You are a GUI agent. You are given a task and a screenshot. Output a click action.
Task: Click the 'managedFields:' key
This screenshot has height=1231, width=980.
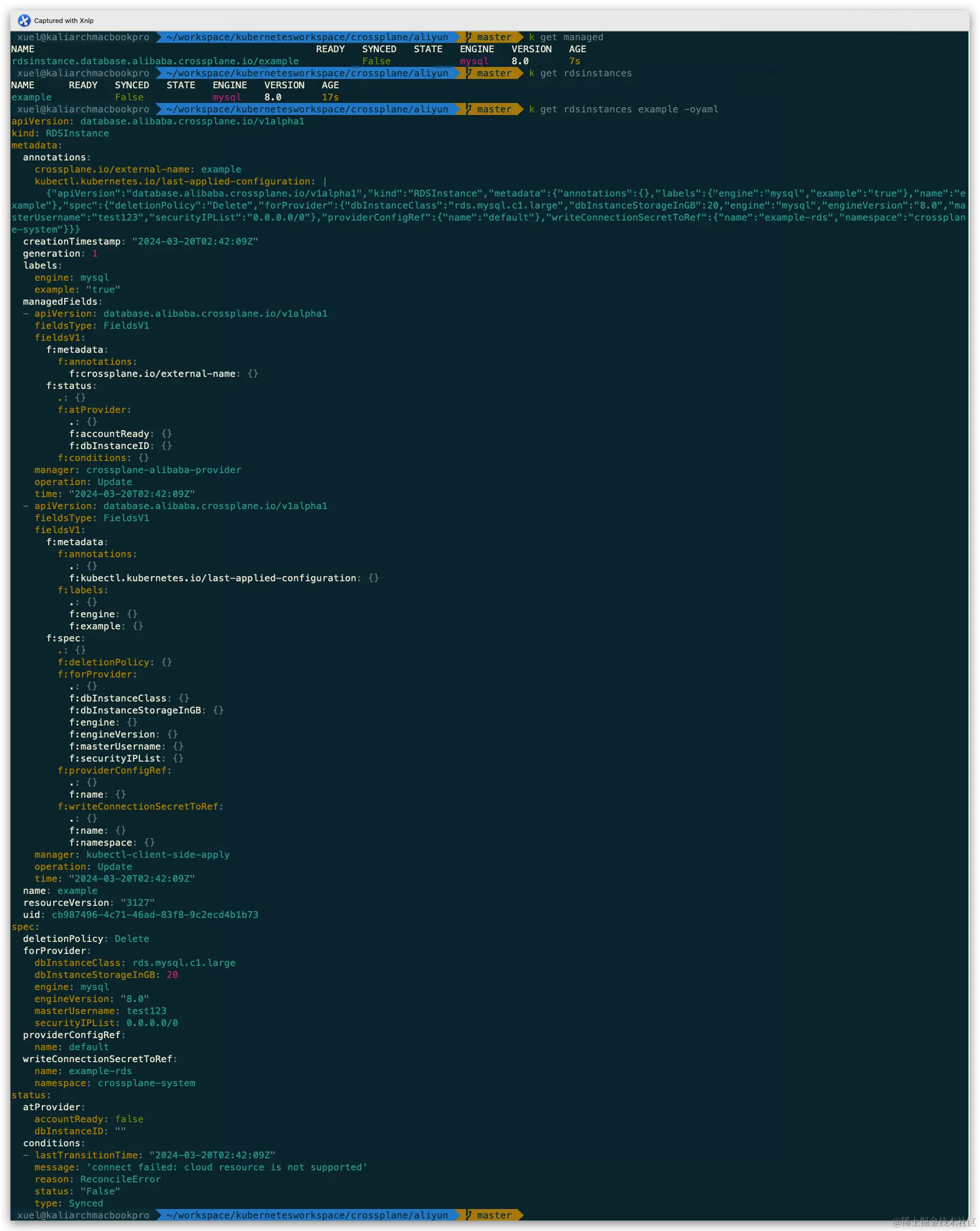pyautogui.click(x=63, y=301)
